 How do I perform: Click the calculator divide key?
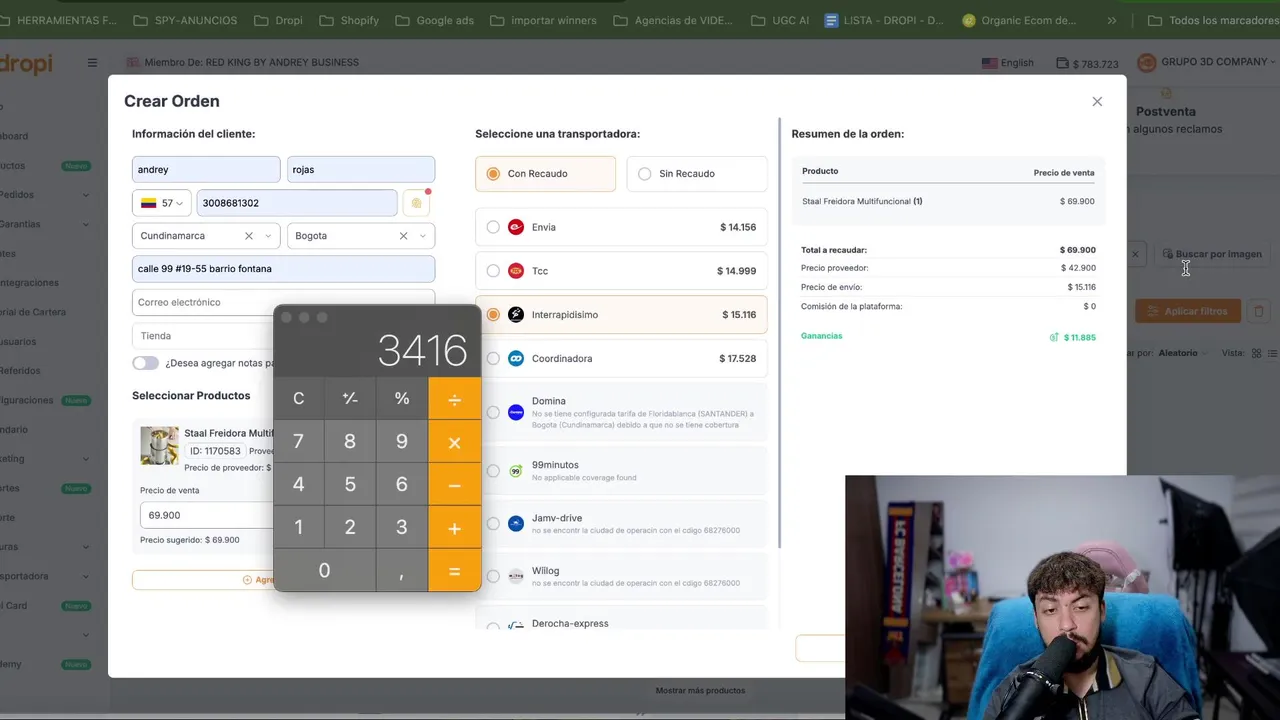tap(454, 398)
